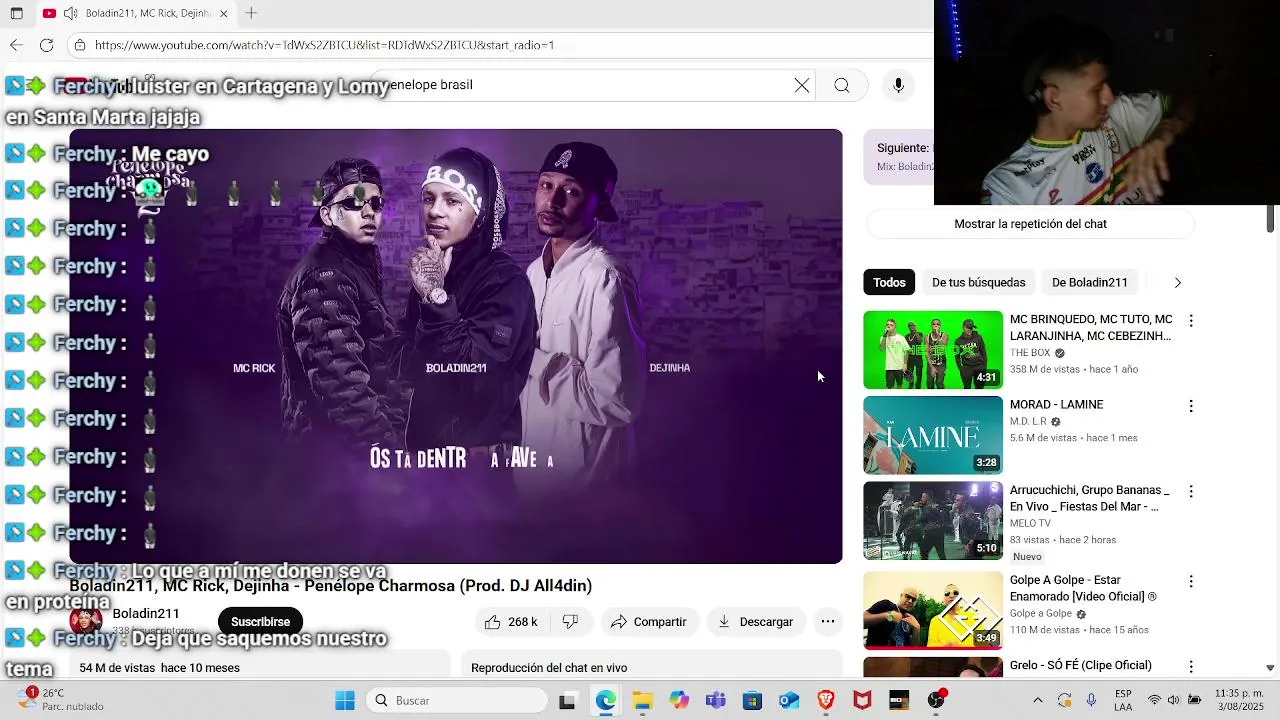Click Reproducción del chat en vivo panel
This screenshot has height=720, width=1280.
[652, 667]
